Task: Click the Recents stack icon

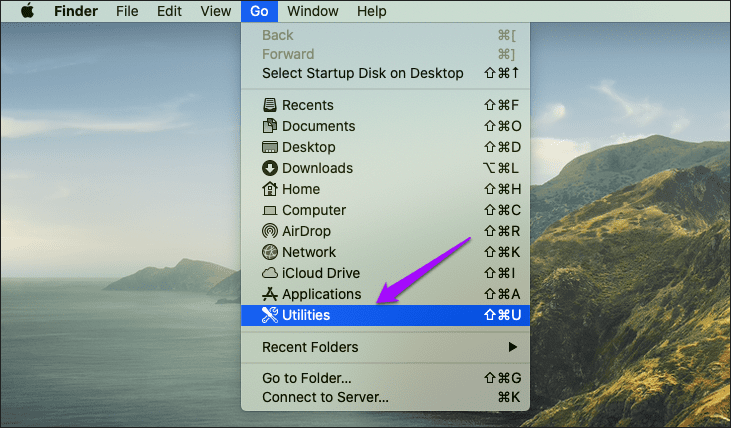Action: 269,105
